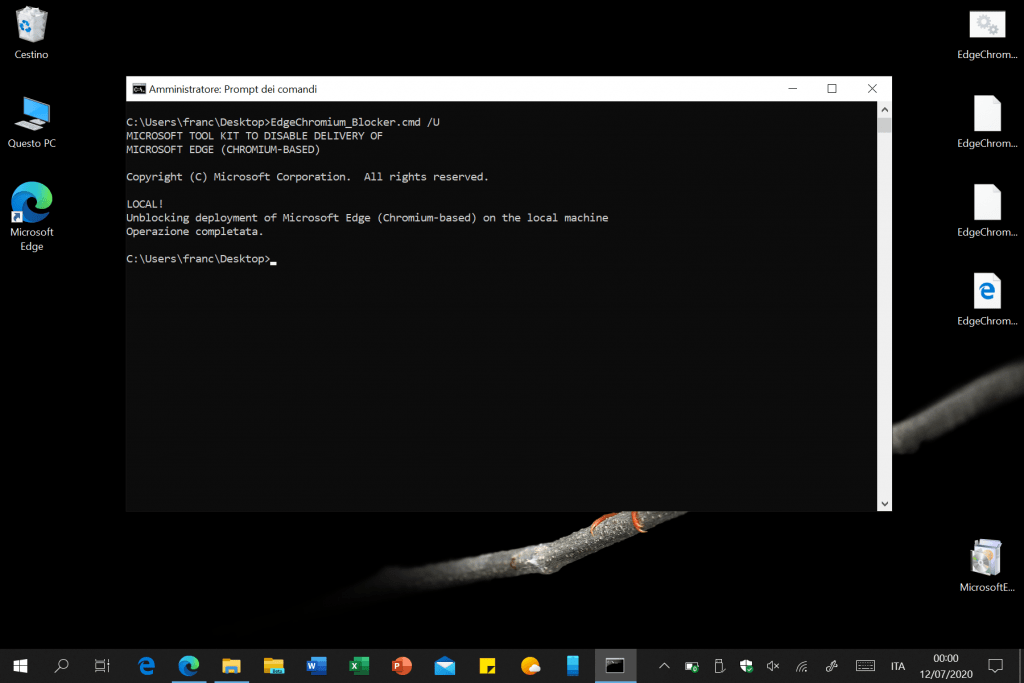Select the Questo PC desktop icon

point(32,122)
